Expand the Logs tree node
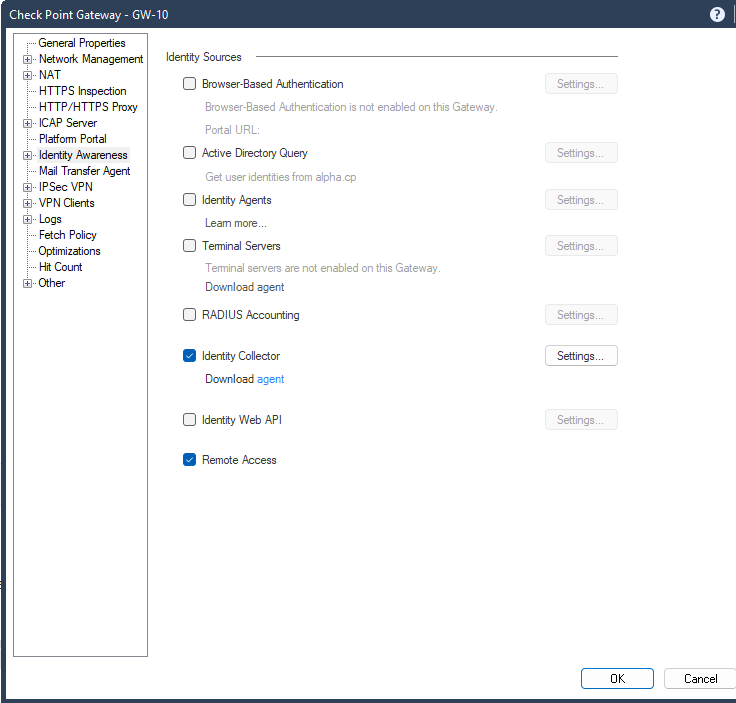This screenshot has height=703, width=736. click(27, 219)
